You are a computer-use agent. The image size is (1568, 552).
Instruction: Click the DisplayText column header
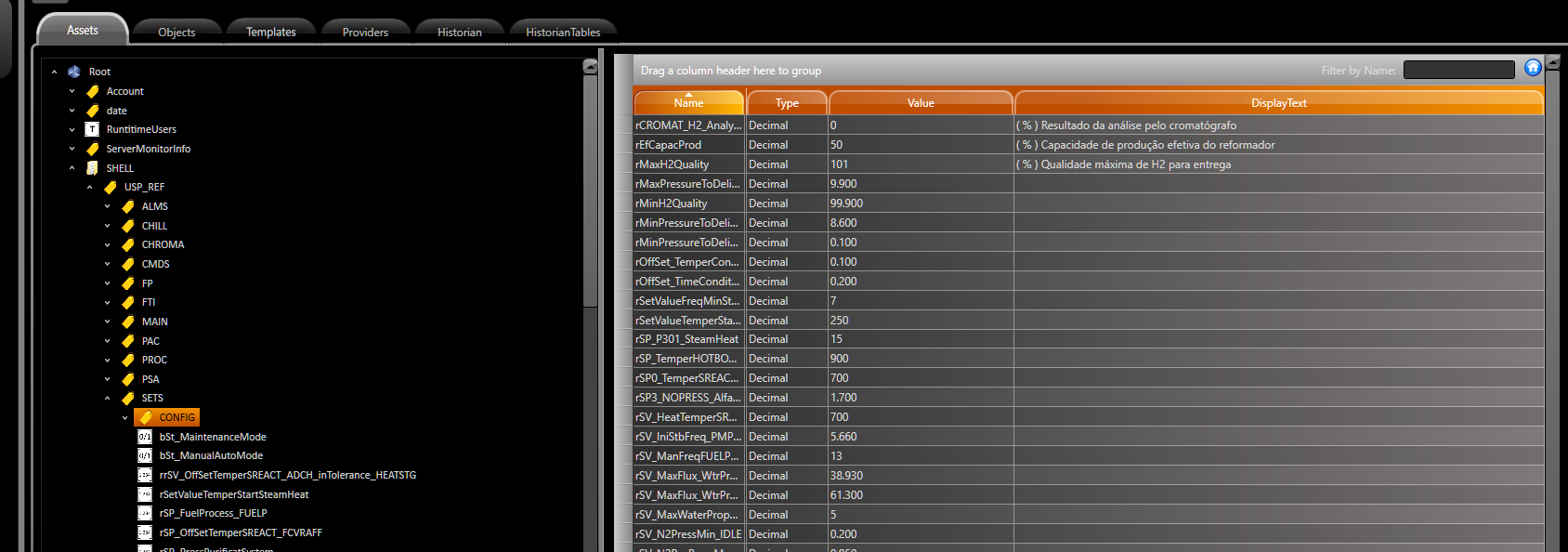click(x=1278, y=103)
